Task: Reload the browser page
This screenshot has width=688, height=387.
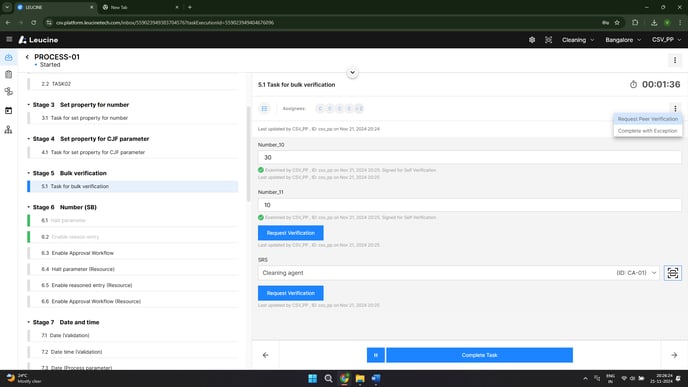Action: coord(34,22)
